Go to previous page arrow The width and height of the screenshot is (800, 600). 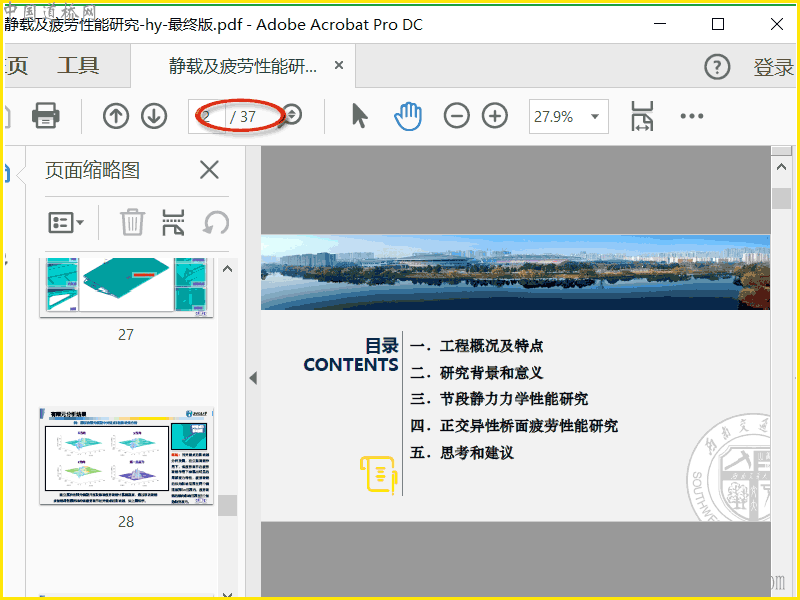pyautogui.click(x=116, y=116)
